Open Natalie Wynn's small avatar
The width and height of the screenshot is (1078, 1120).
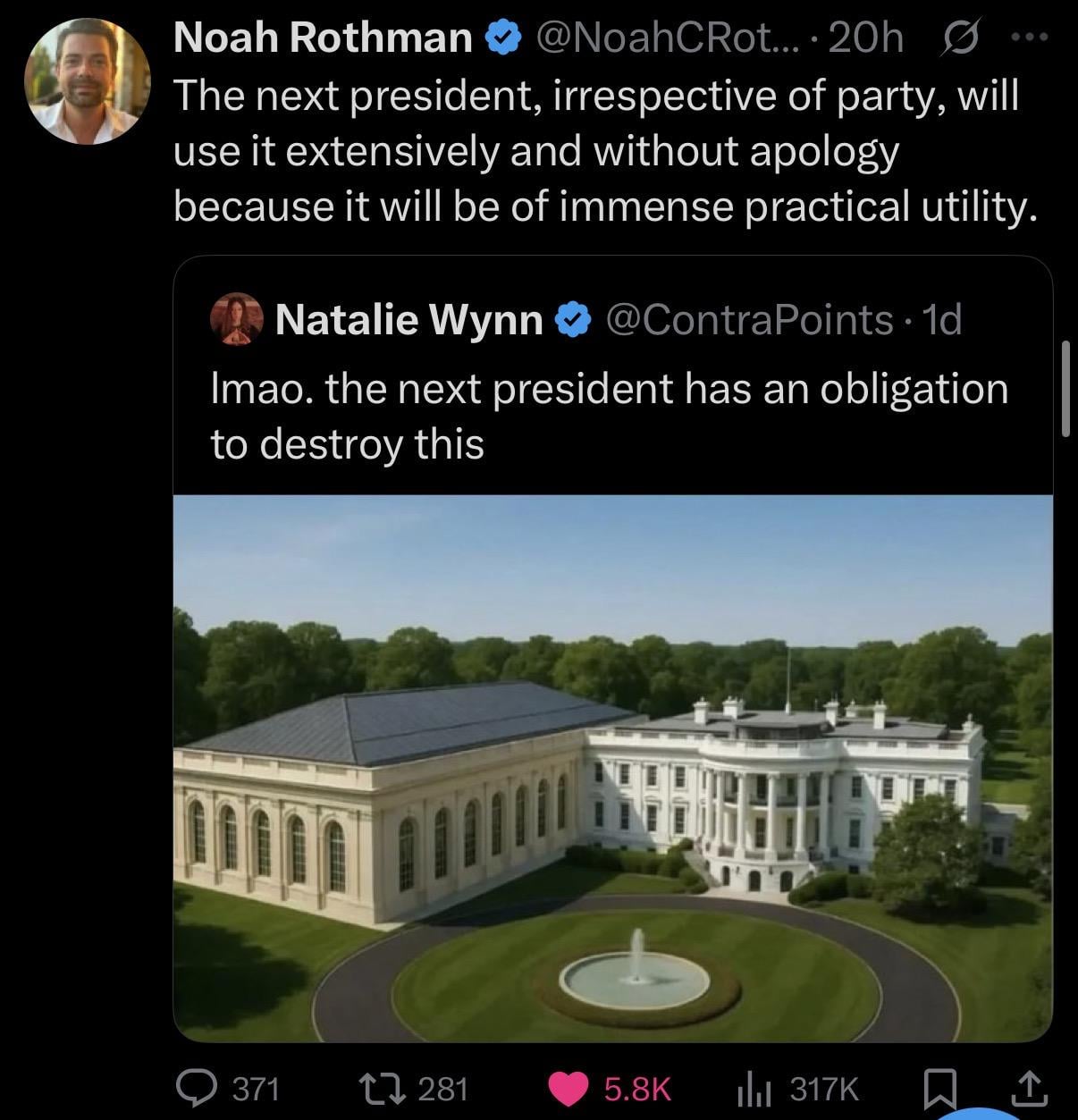coord(236,319)
